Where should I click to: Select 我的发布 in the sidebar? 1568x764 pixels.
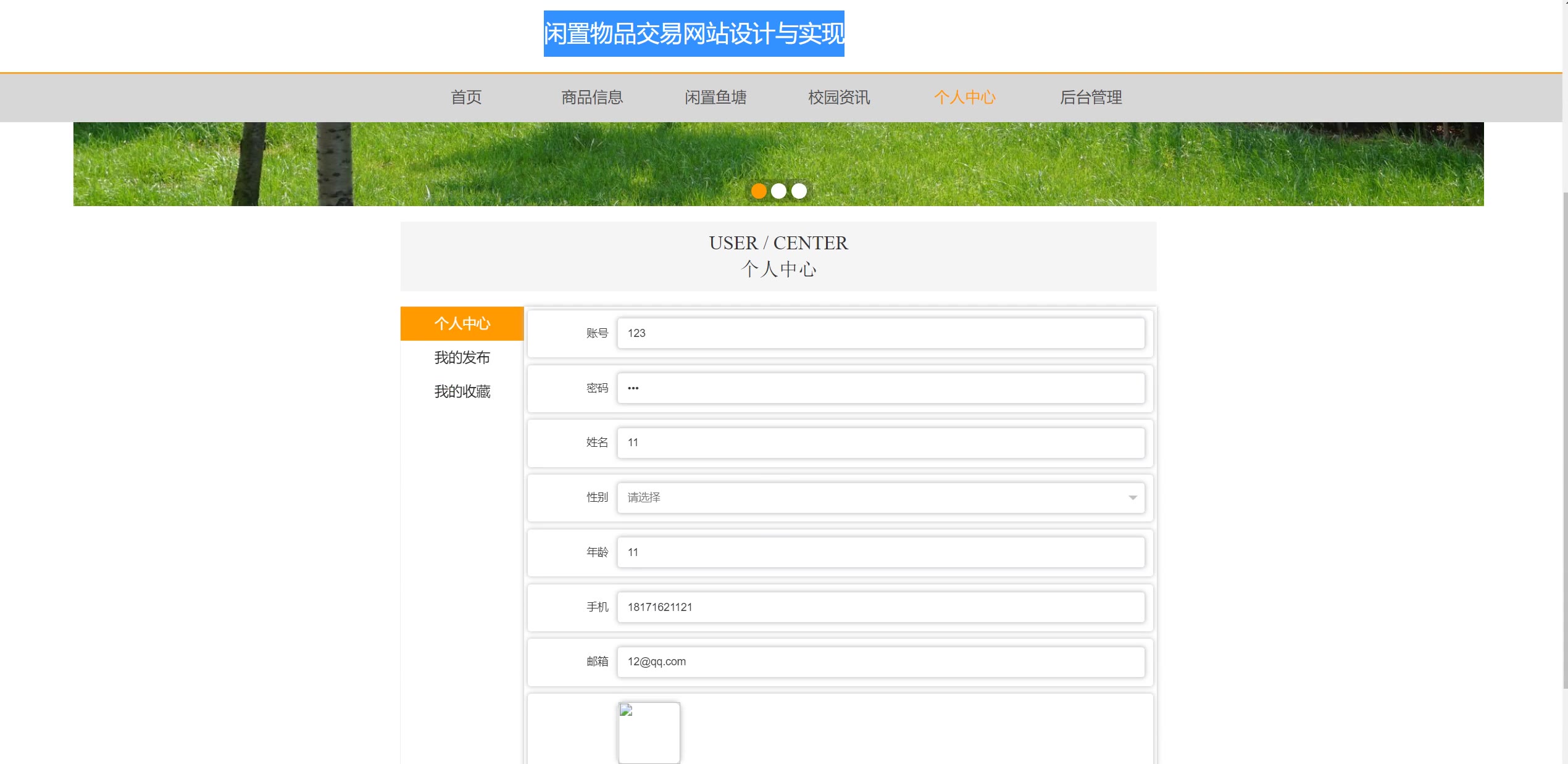462,358
